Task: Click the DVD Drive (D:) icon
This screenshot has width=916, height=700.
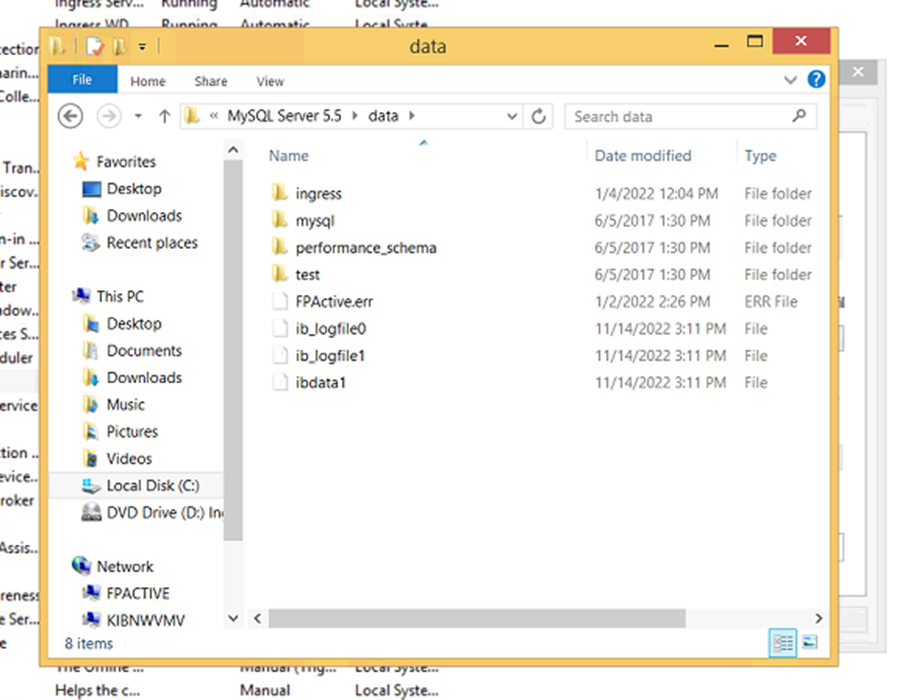Action: click(91, 512)
